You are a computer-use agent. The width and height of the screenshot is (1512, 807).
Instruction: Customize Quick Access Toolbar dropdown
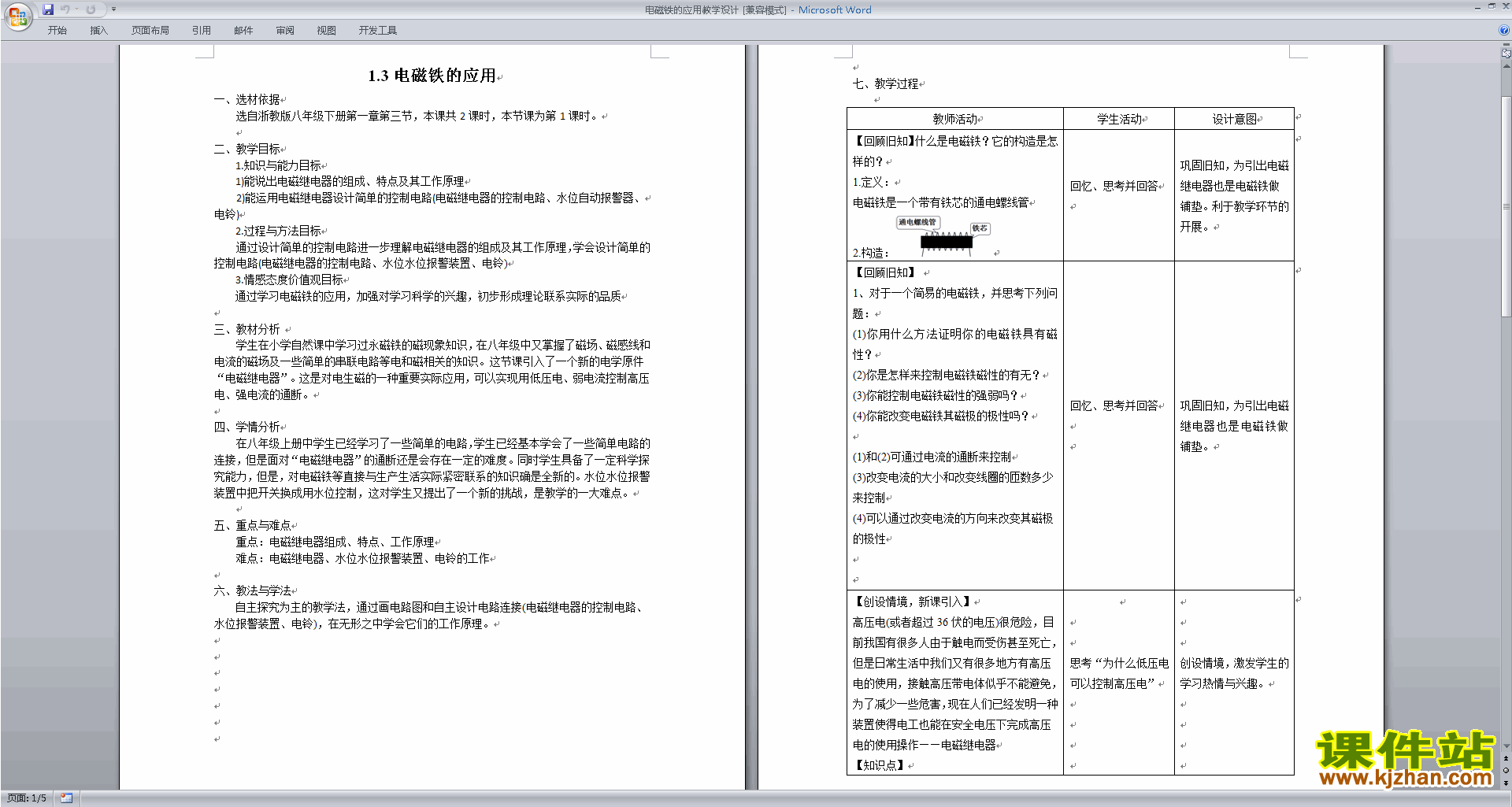pyautogui.click(x=113, y=9)
